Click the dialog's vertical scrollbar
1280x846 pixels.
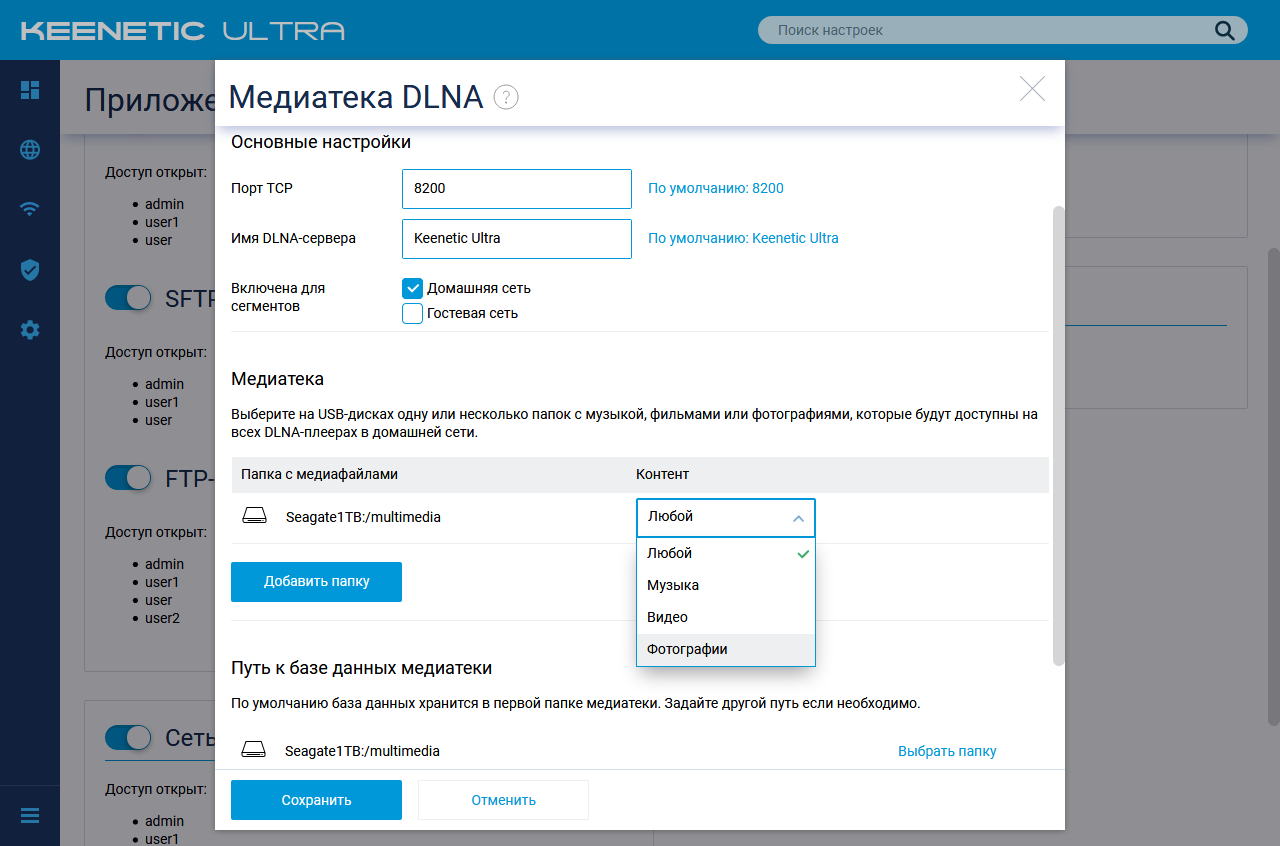point(1059,435)
